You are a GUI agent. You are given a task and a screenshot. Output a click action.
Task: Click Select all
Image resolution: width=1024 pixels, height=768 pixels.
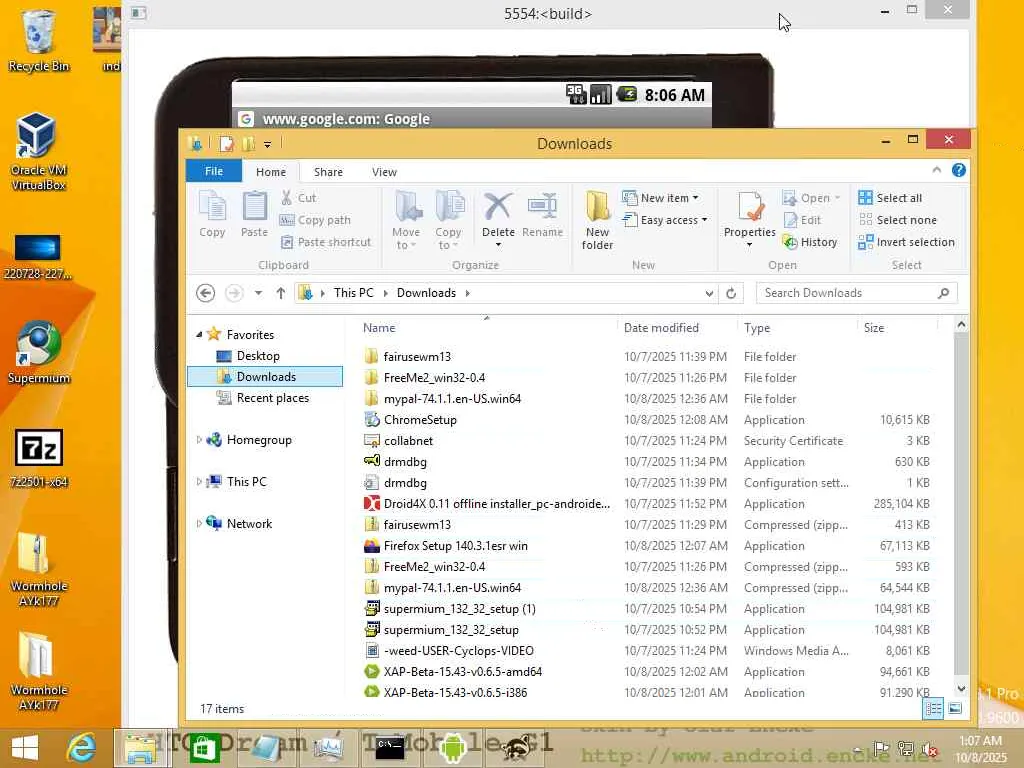[890, 198]
